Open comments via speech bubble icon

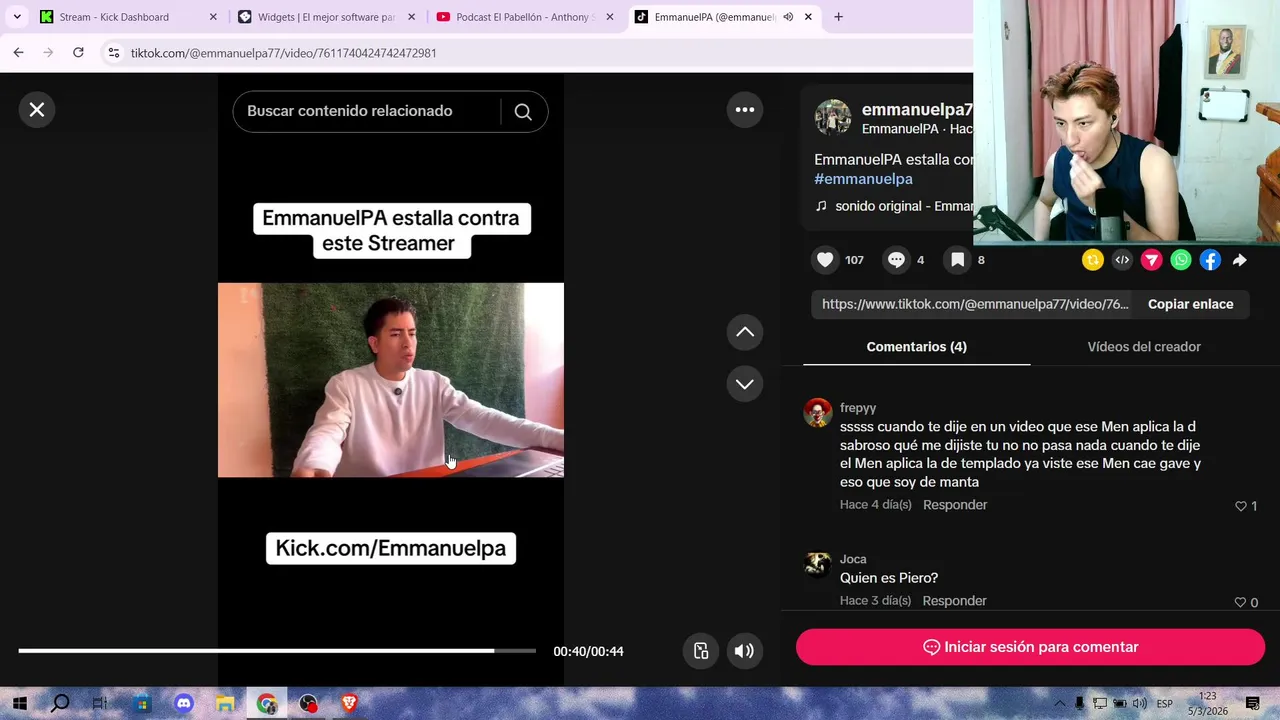(x=896, y=260)
